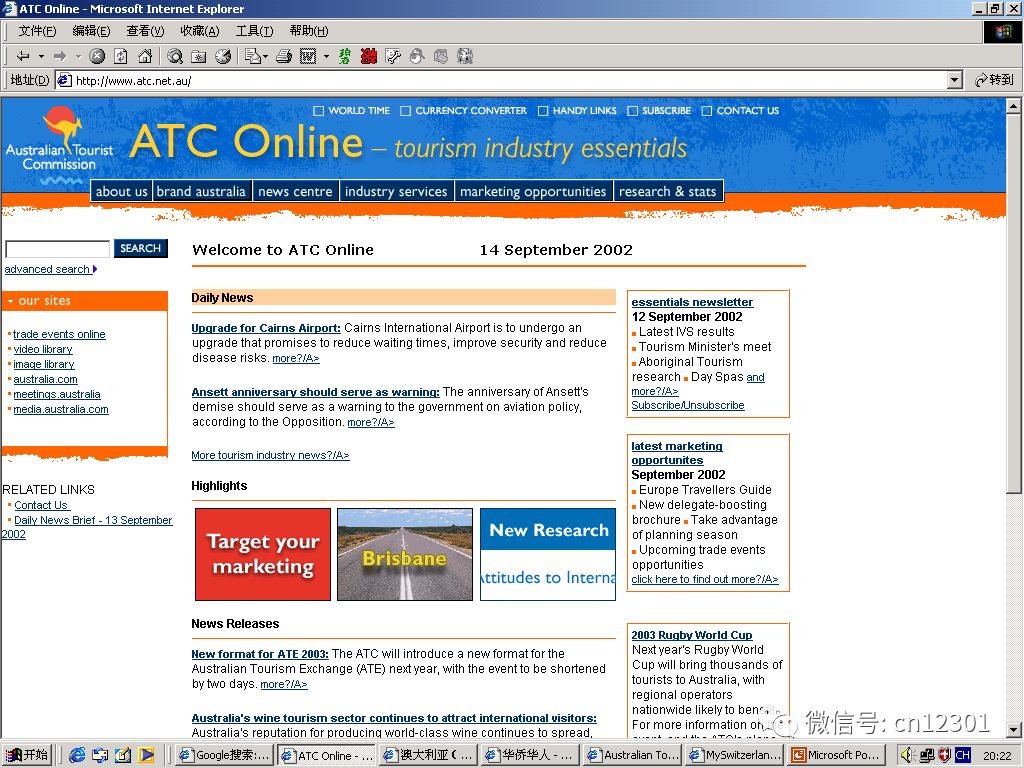Image resolution: width=1024 pixels, height=768 pixels.
Task: Click the vertical scrollbar up arrow
Action: 1014,105
